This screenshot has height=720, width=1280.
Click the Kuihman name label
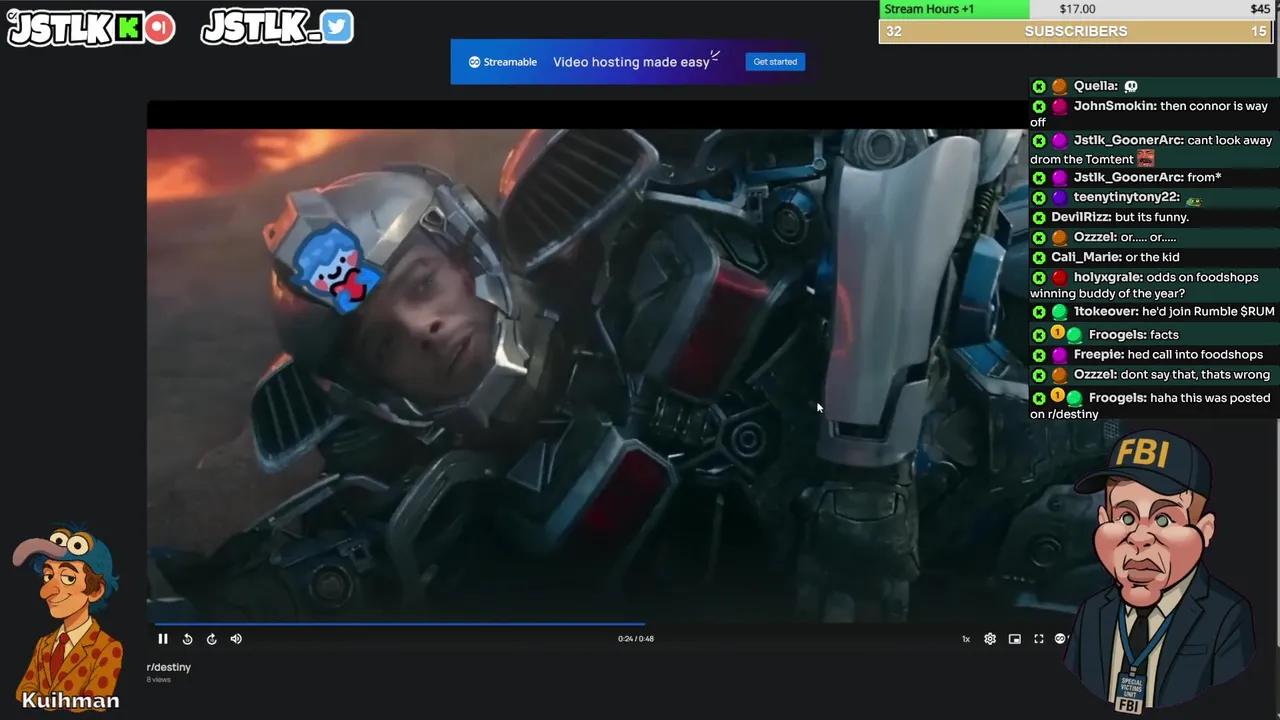point(70,701)
